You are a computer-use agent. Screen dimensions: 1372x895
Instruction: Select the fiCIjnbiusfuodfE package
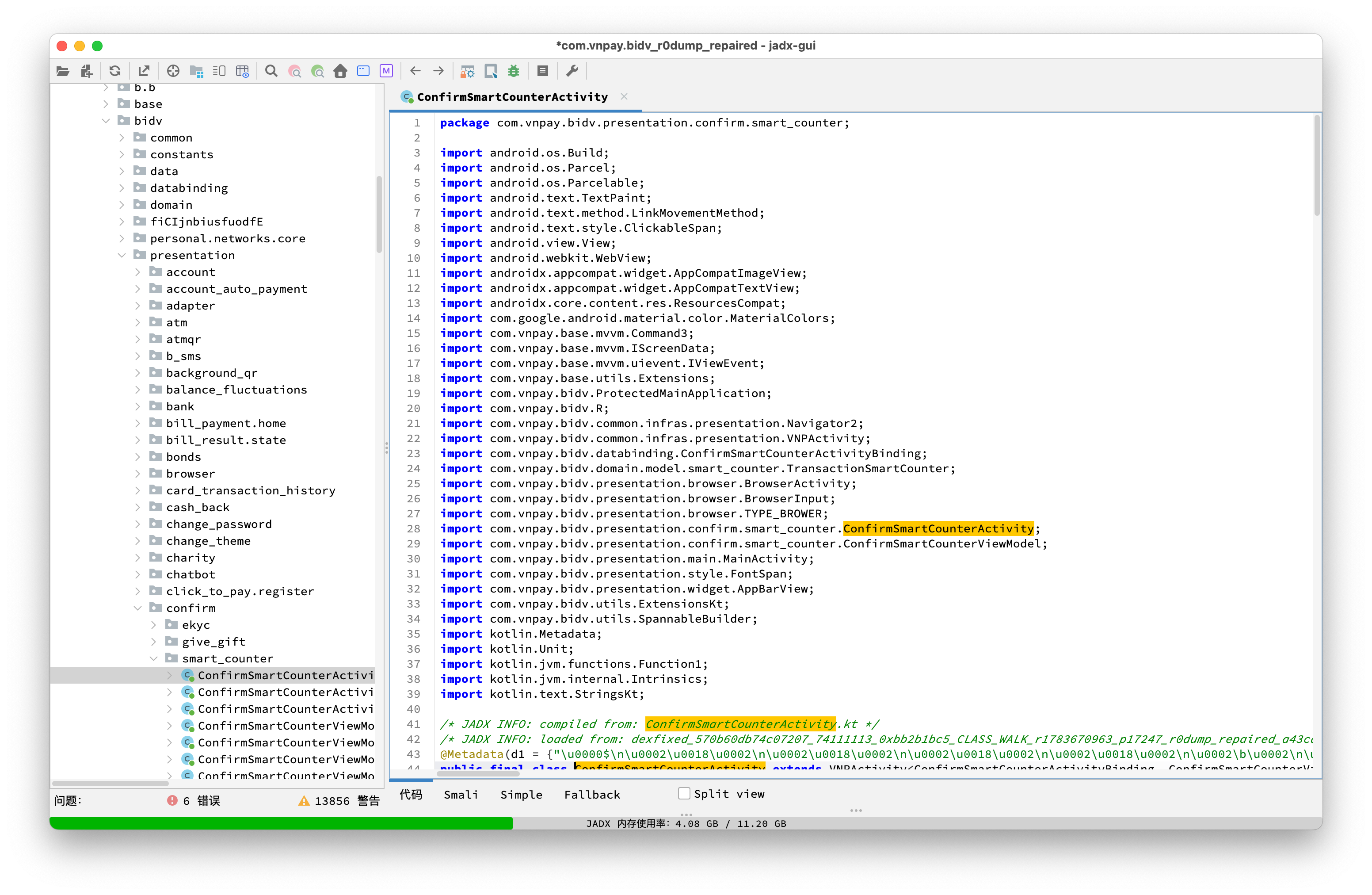tap(206, 222)
